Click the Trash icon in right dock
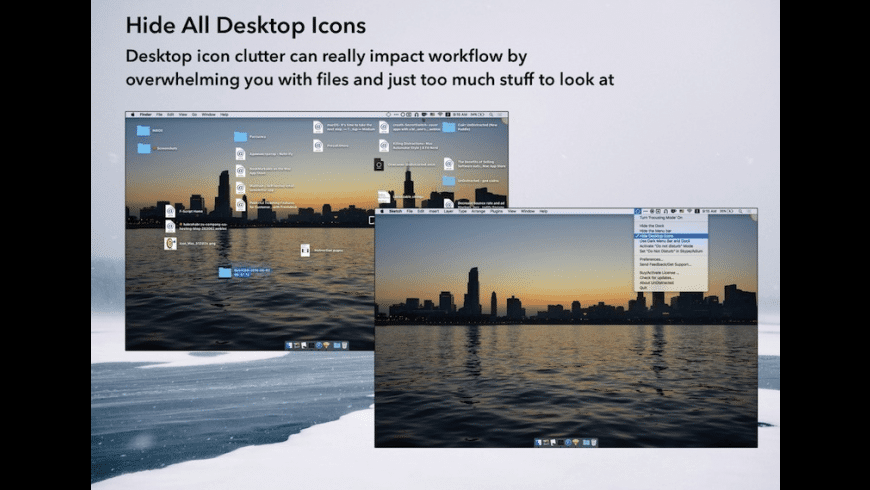870x490 pixels. [x=594, y=441]
